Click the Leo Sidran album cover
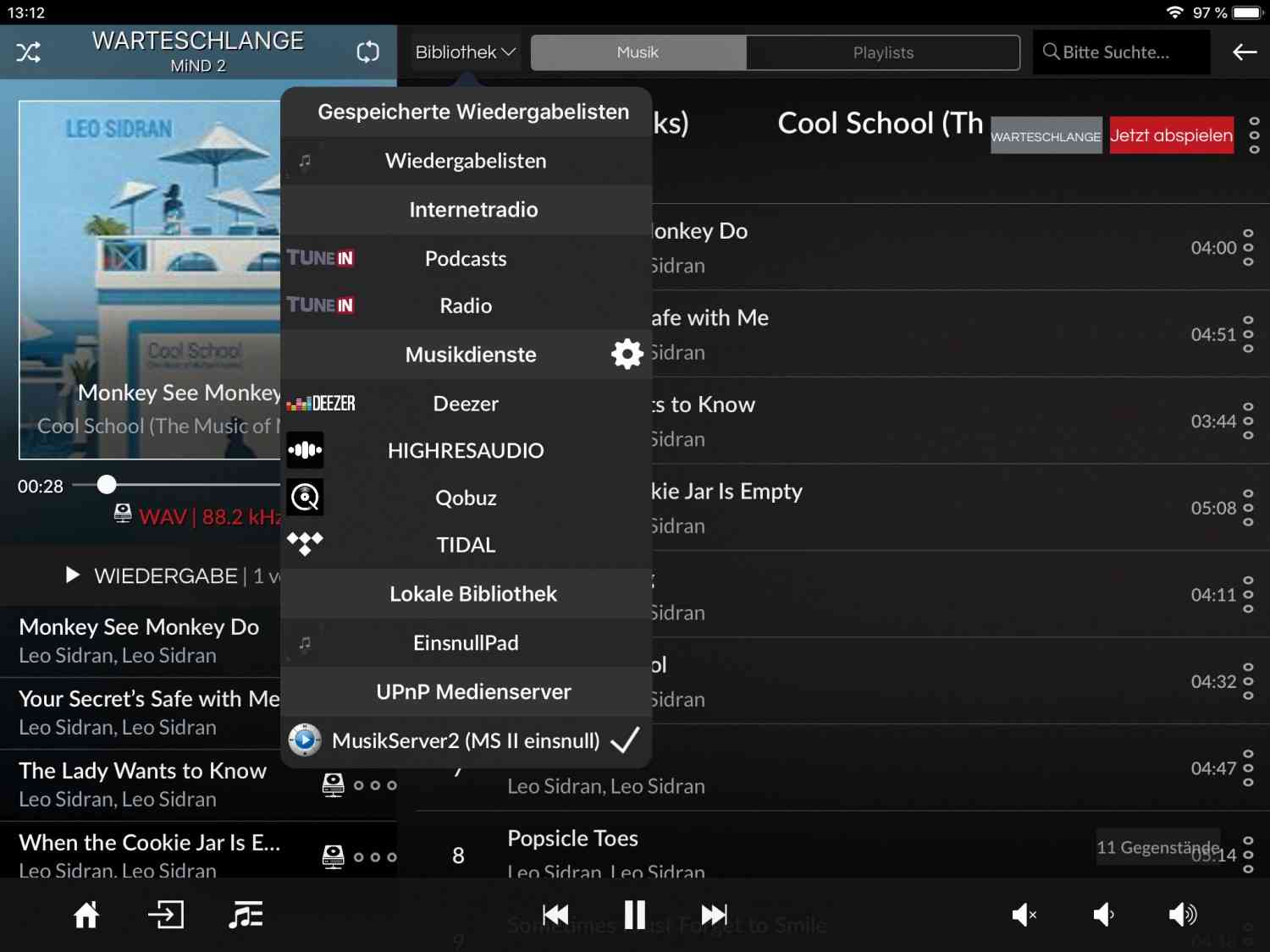The image size is (1270, 952). tap(151, 280)
